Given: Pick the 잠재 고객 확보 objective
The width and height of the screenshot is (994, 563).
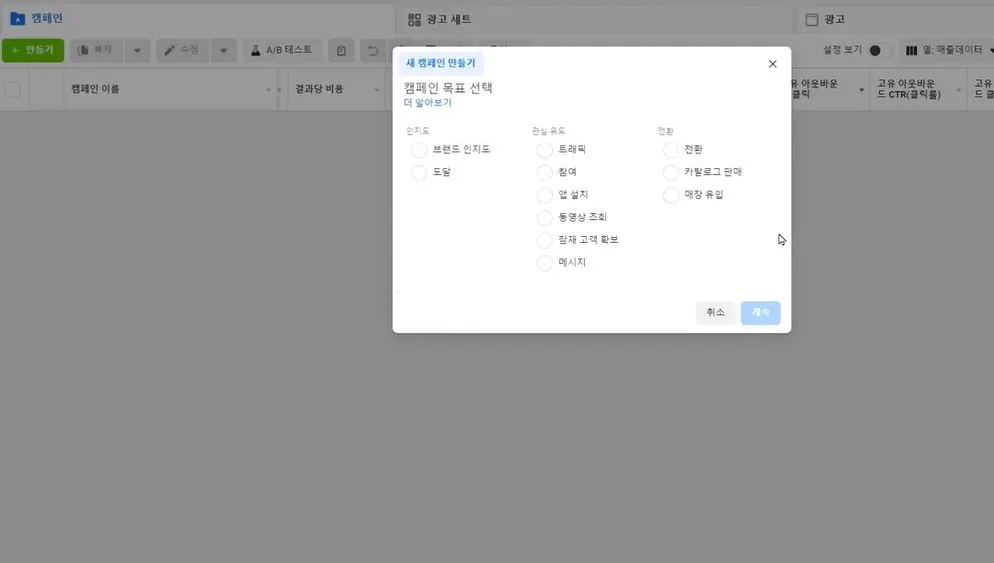Looking at the screenshot, I should [x=544, y=240].
